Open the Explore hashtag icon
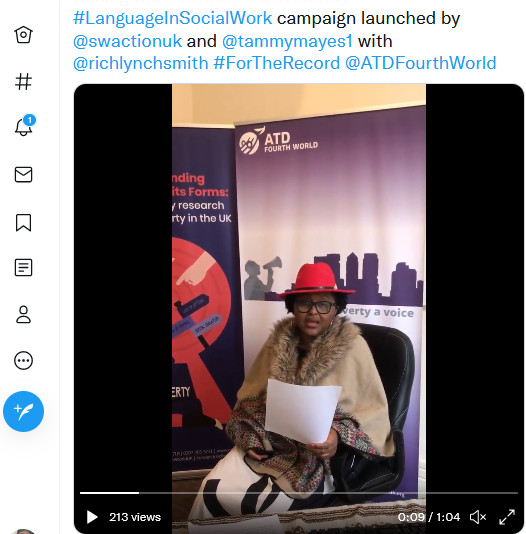Image resolution: width=526 pixels, height=534 pixels. pyautogui.click(x=23, y=82)
